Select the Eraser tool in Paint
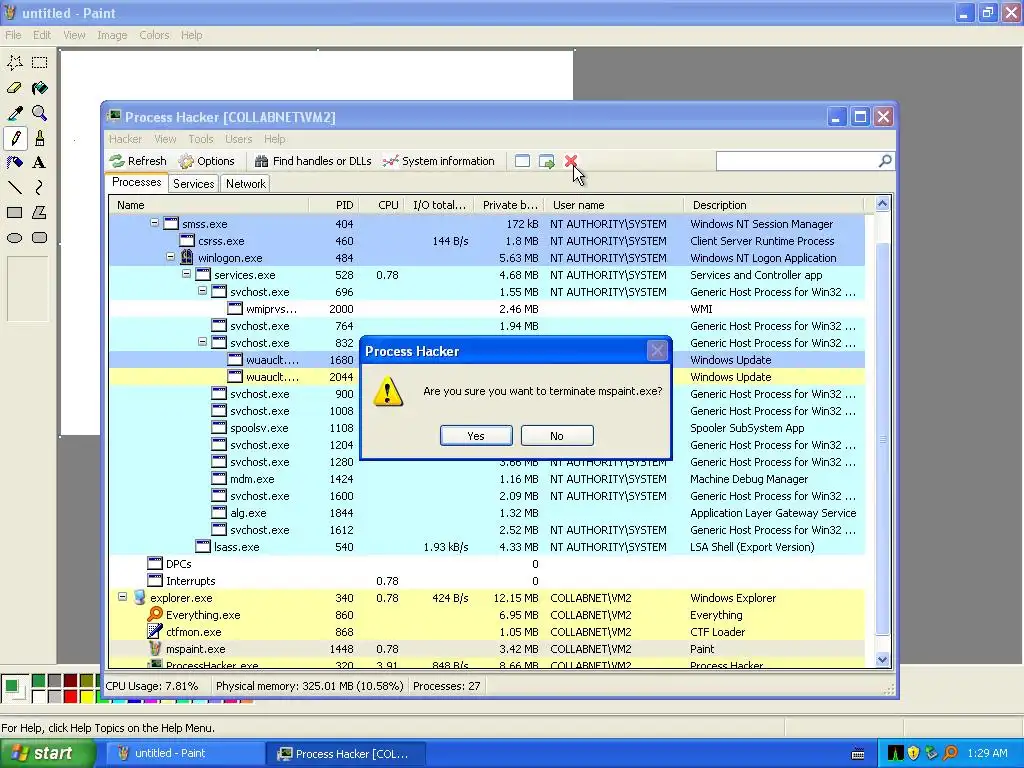This screenshot has height=768, width=1024. click(x=15, y=88)
